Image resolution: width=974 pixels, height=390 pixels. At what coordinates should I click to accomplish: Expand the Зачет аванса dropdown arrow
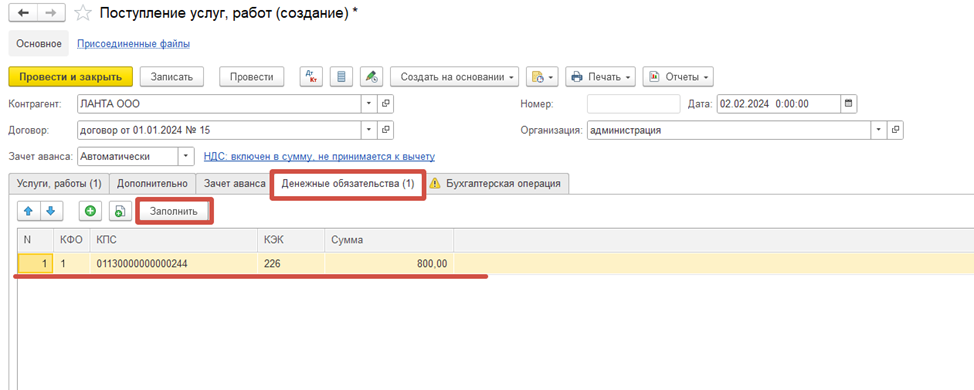186,156
